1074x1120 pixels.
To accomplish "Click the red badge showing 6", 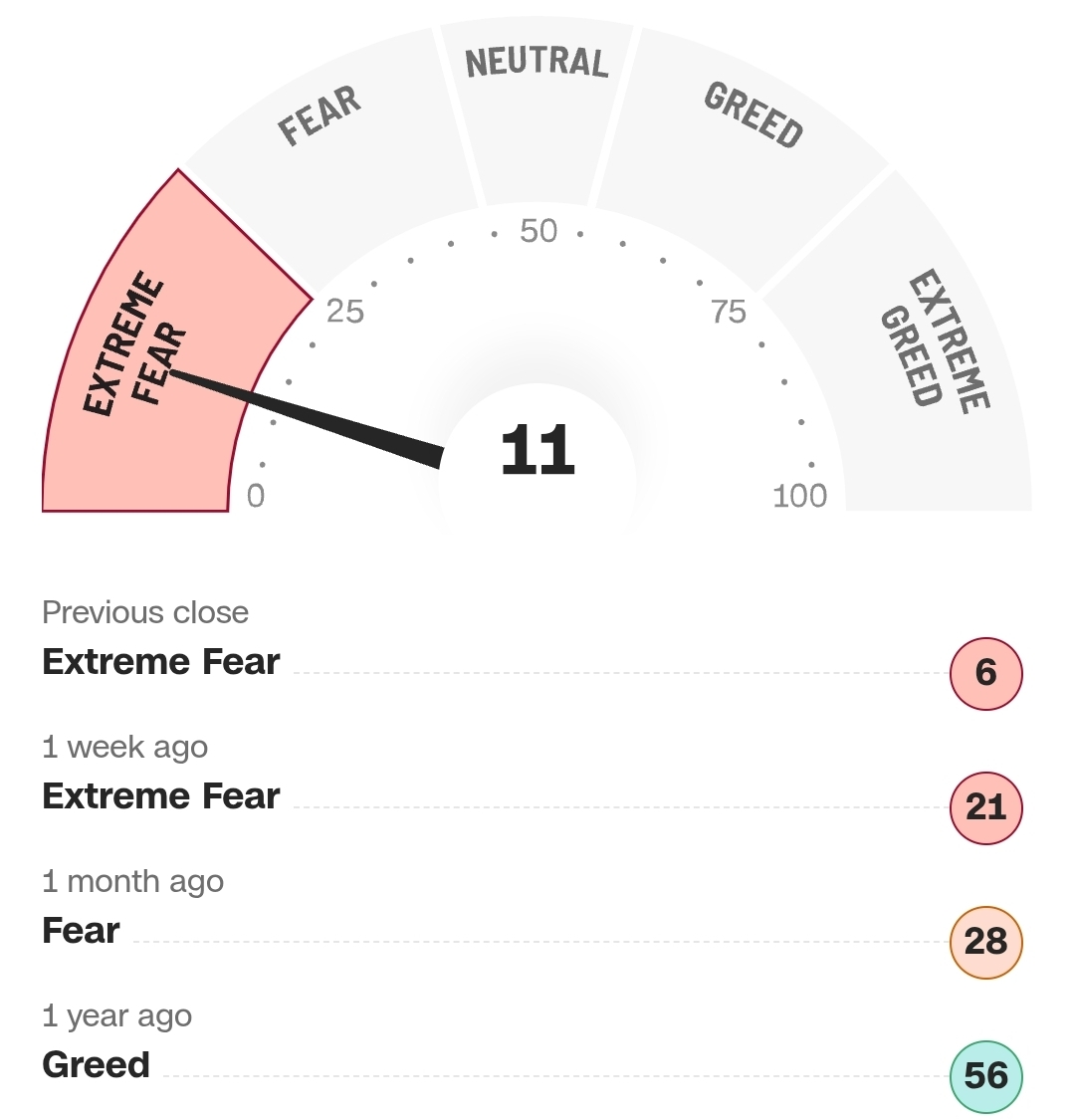I will click(x=986, y=673).
